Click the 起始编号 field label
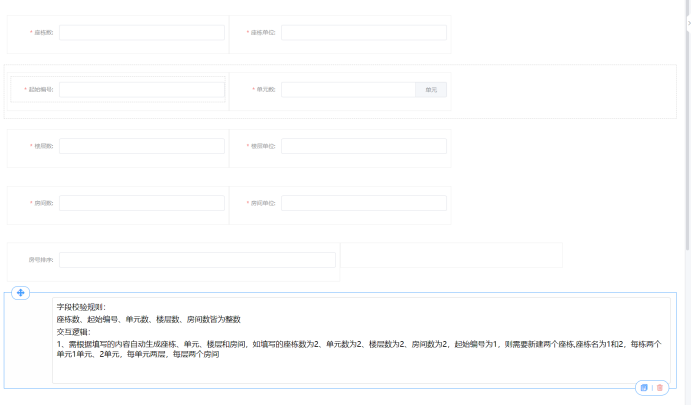The image size is (691, 406). pos(39,89)
